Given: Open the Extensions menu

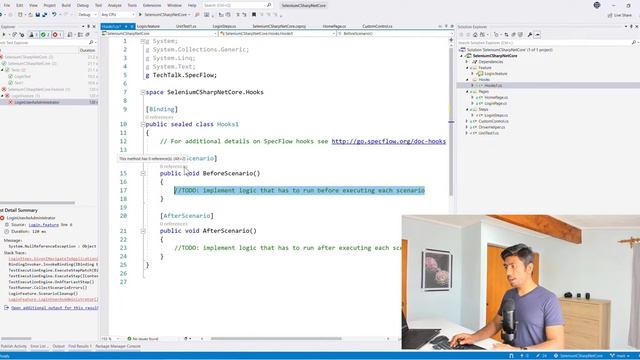Looking at the screenshot, I should [152, 5].
